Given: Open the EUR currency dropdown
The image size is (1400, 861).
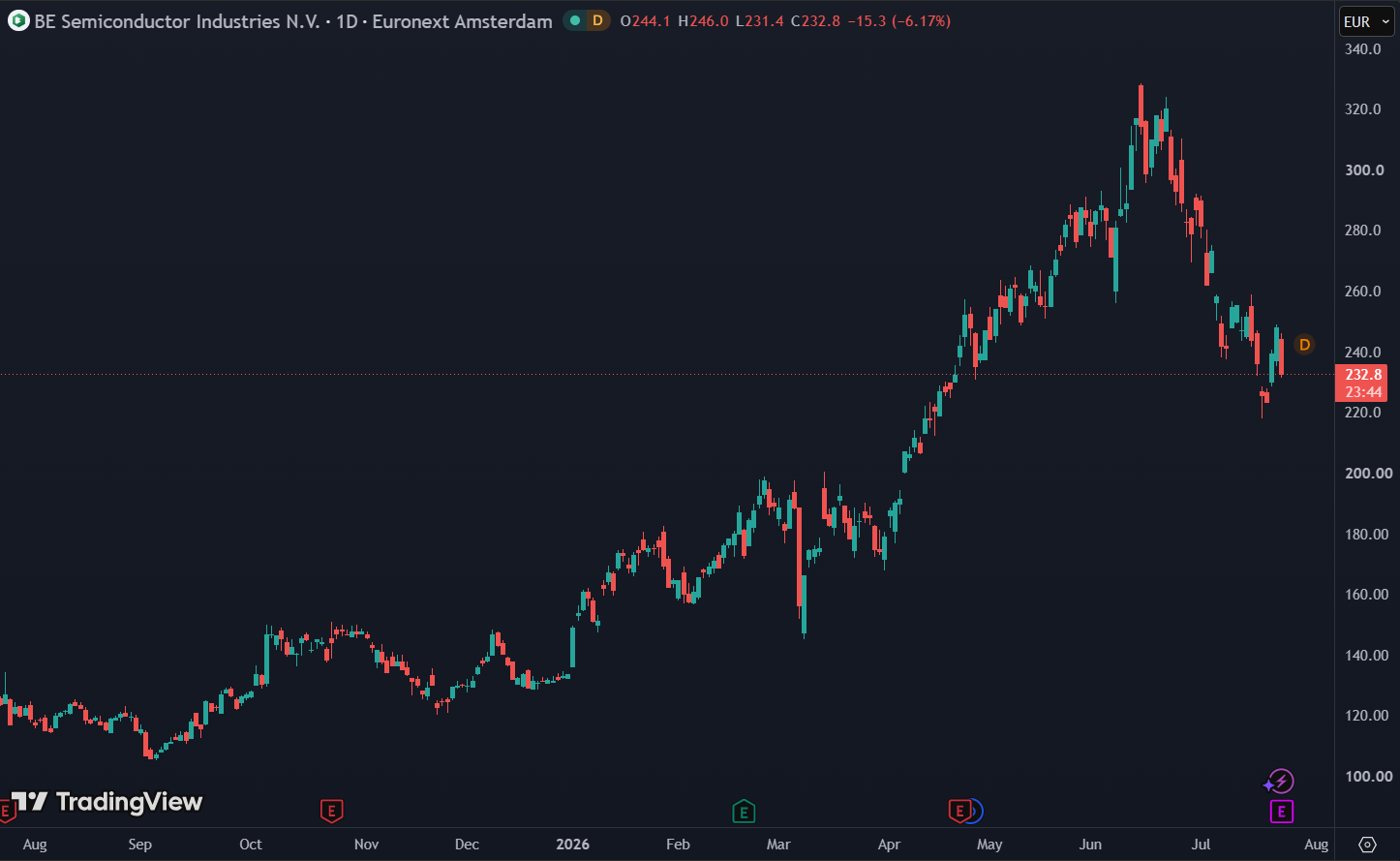Looking at the screenshot, I should (1366, 21).
